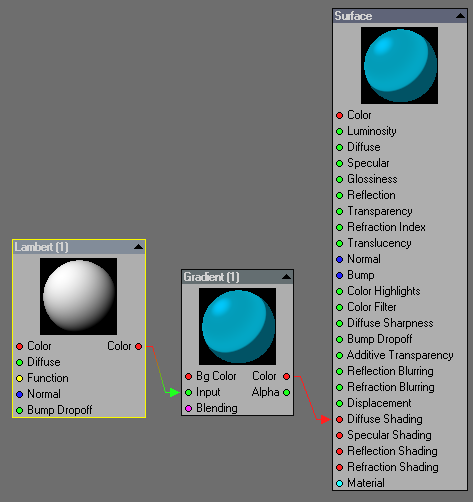Viewport: 473px width, 502px height.
Task: Click the Diffuse Sharpness input connector
Action: click(x=339, y=323)
